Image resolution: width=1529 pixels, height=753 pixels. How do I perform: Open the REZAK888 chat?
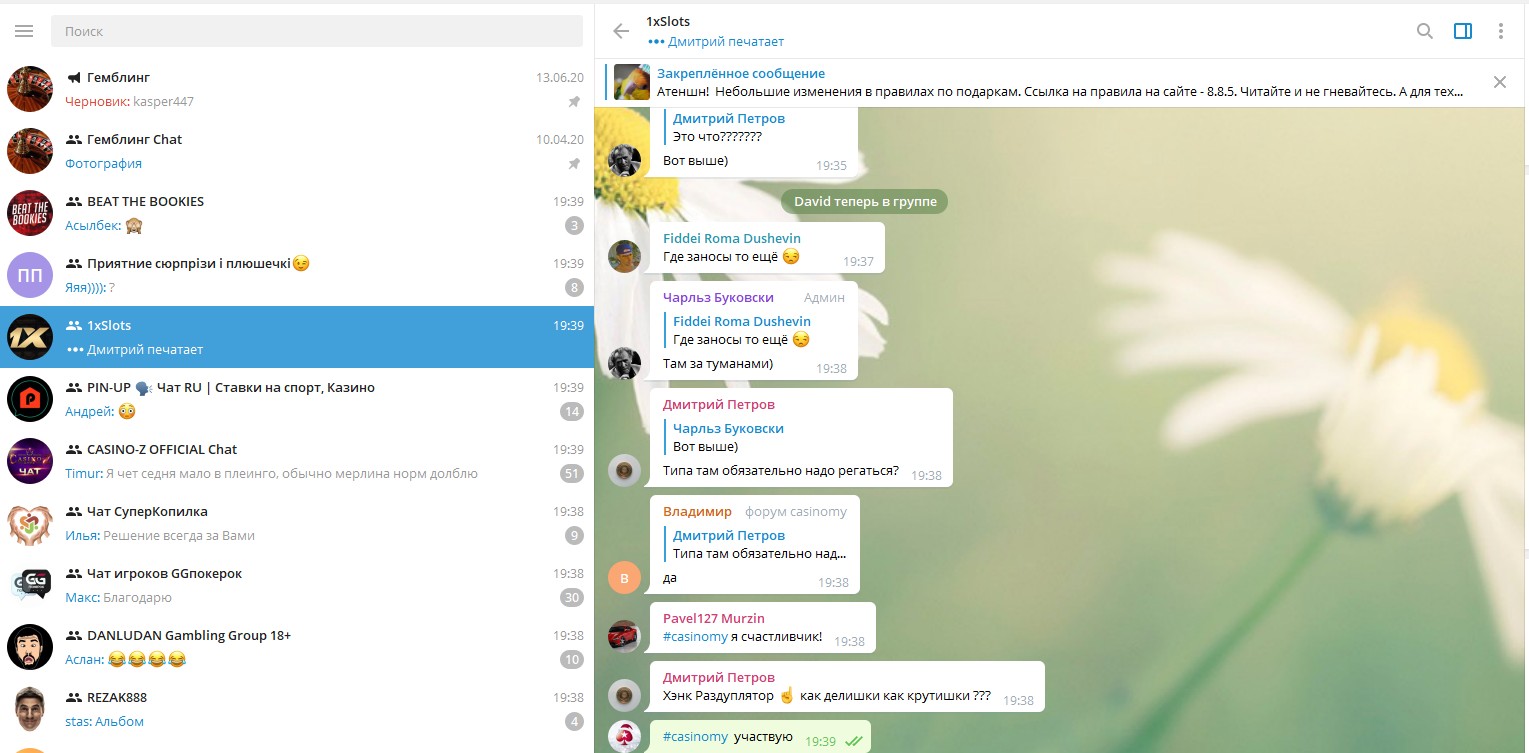click(x=297, y=709)
